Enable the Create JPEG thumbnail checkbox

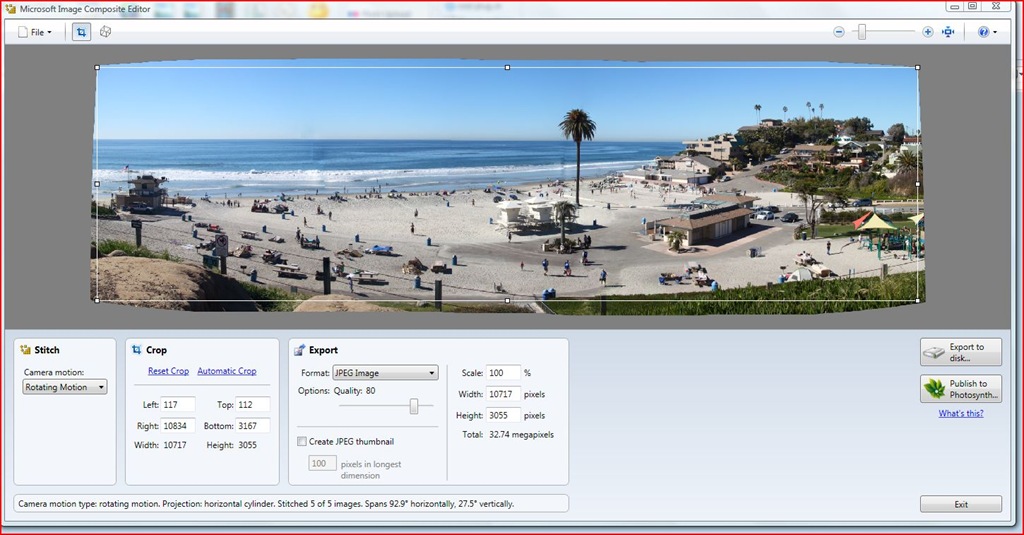(x=302, y=442)
